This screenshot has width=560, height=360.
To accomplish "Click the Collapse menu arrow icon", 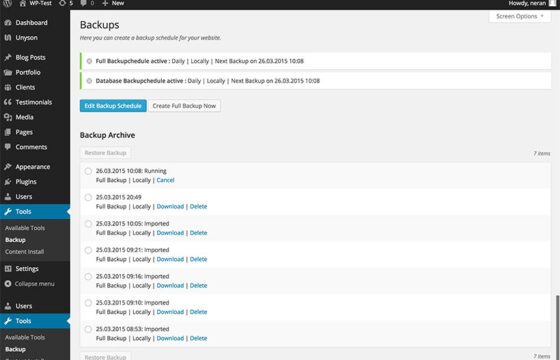I will pyautogui.click(x=8, y=284).
